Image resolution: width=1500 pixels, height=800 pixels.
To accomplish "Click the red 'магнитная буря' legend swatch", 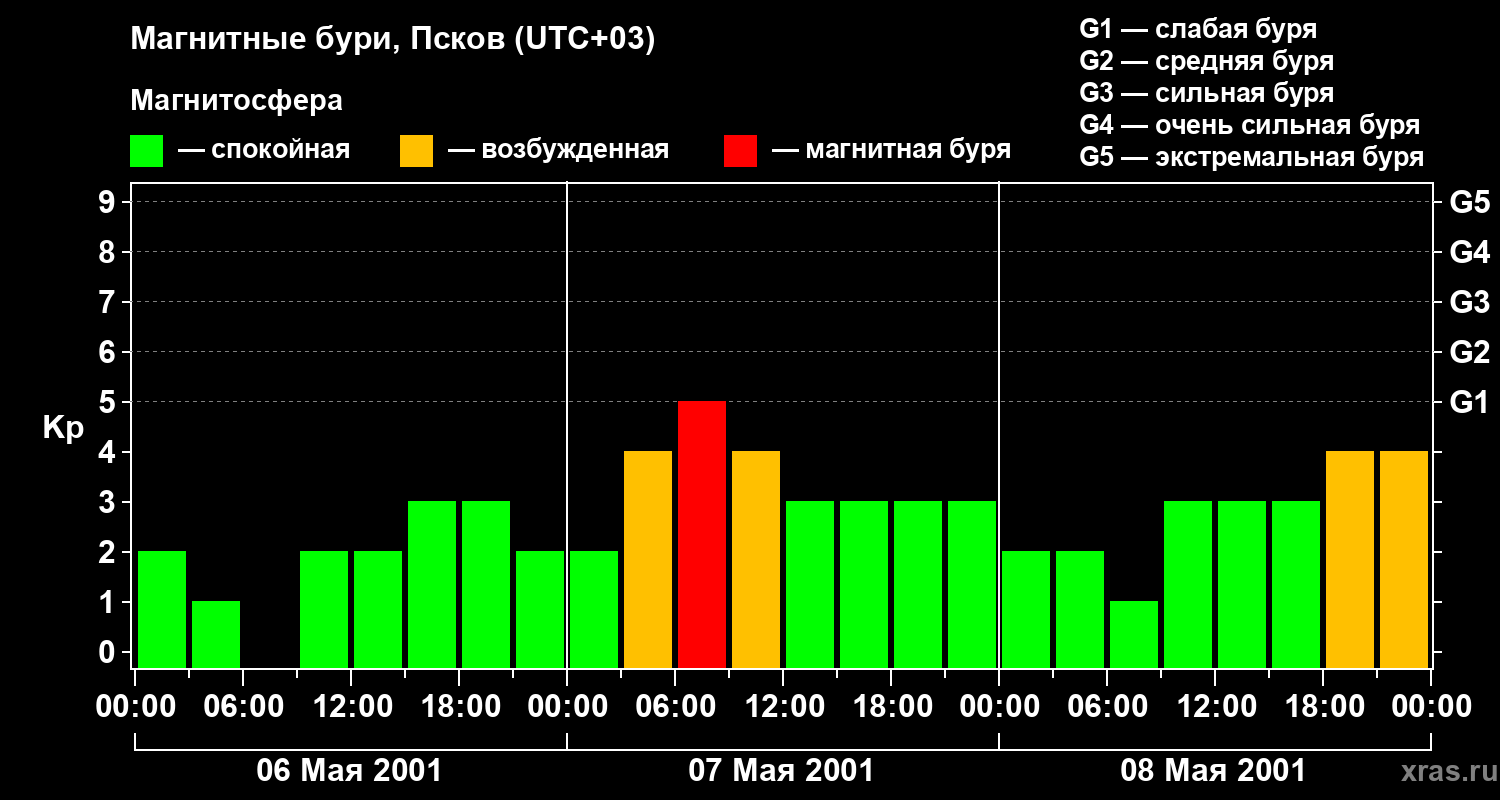I will [741, 151].
